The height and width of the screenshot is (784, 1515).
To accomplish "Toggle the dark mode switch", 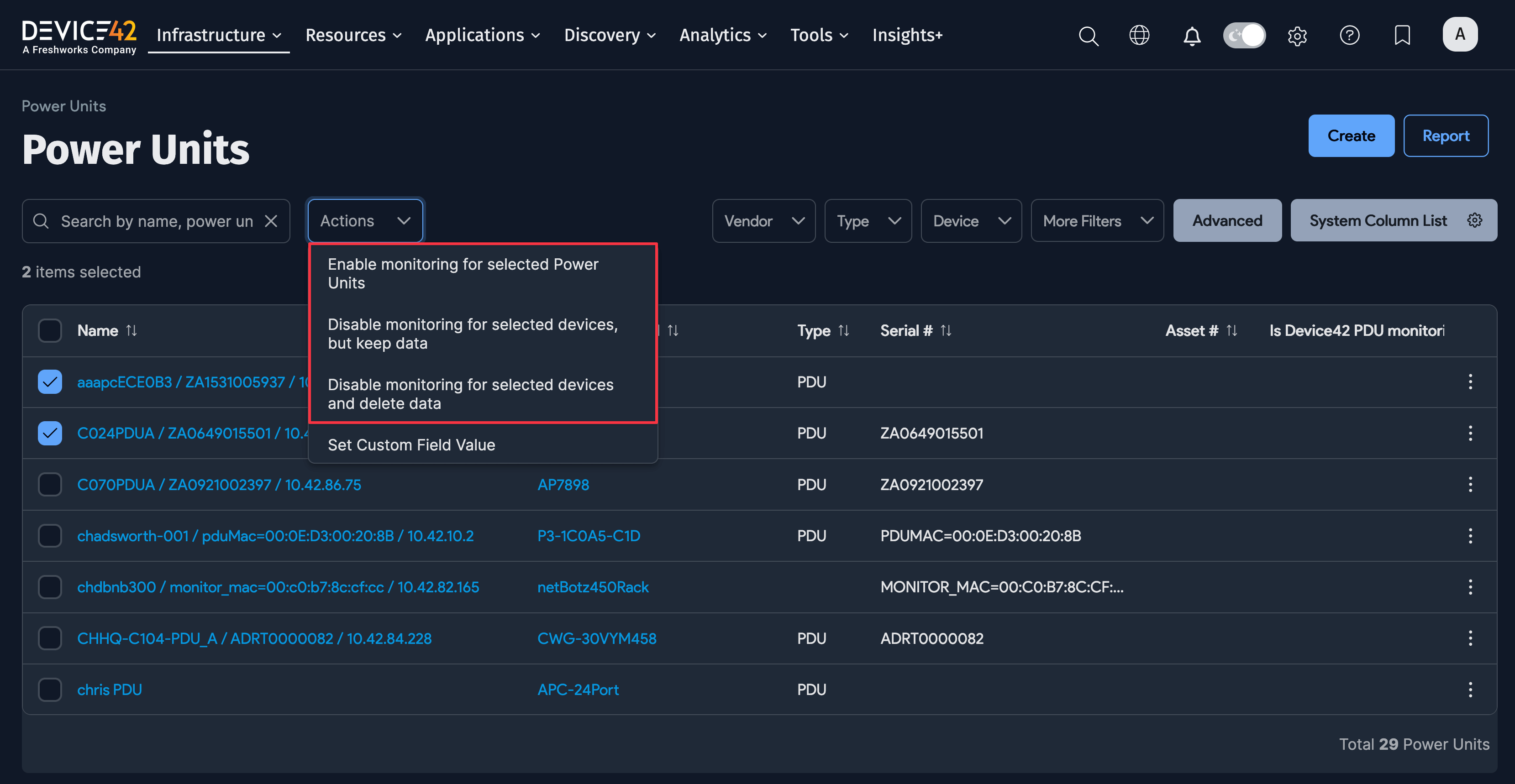I will click(x=1244, y=35).
